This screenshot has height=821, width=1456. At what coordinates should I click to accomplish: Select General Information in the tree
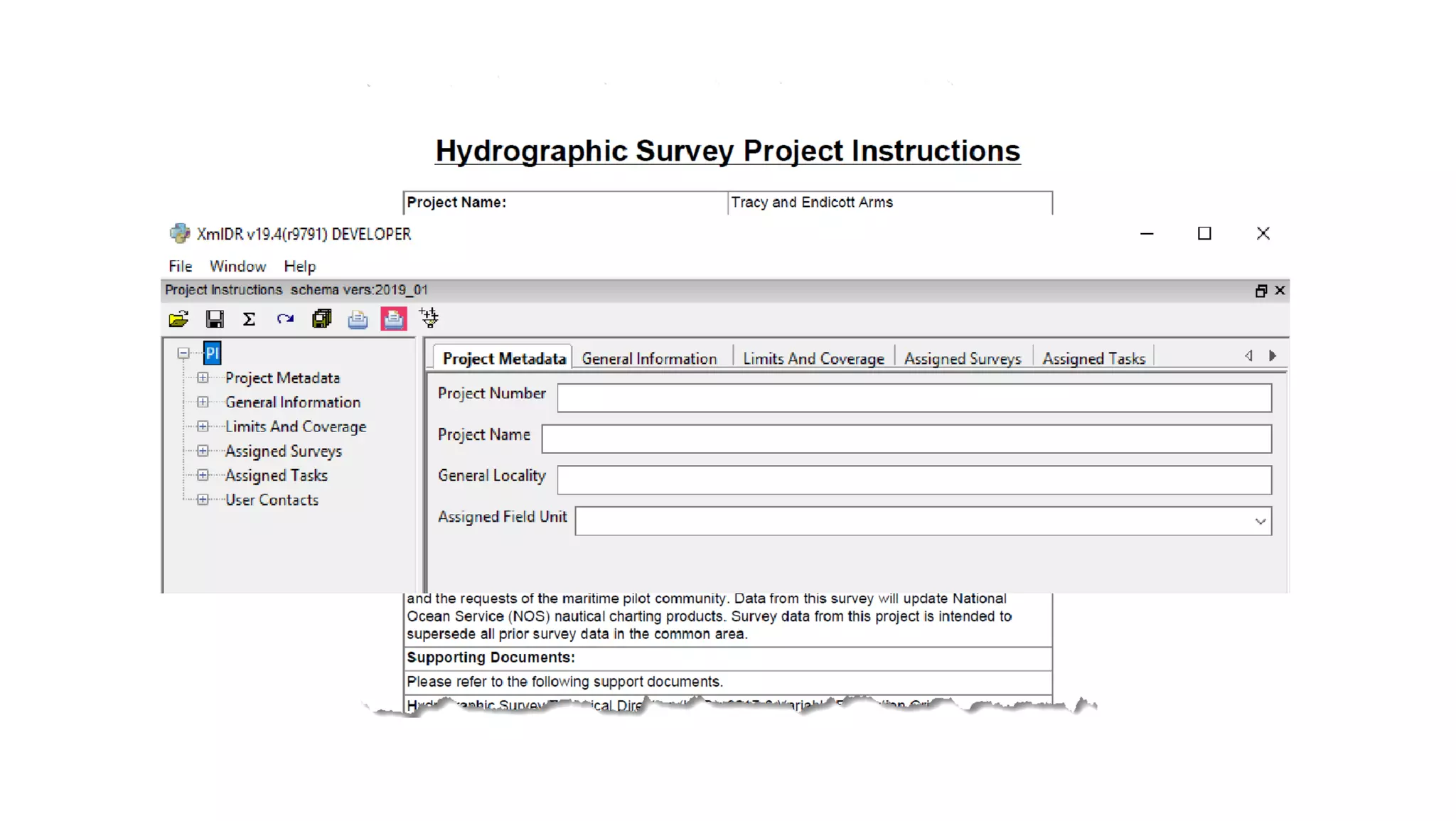(292, 402)
